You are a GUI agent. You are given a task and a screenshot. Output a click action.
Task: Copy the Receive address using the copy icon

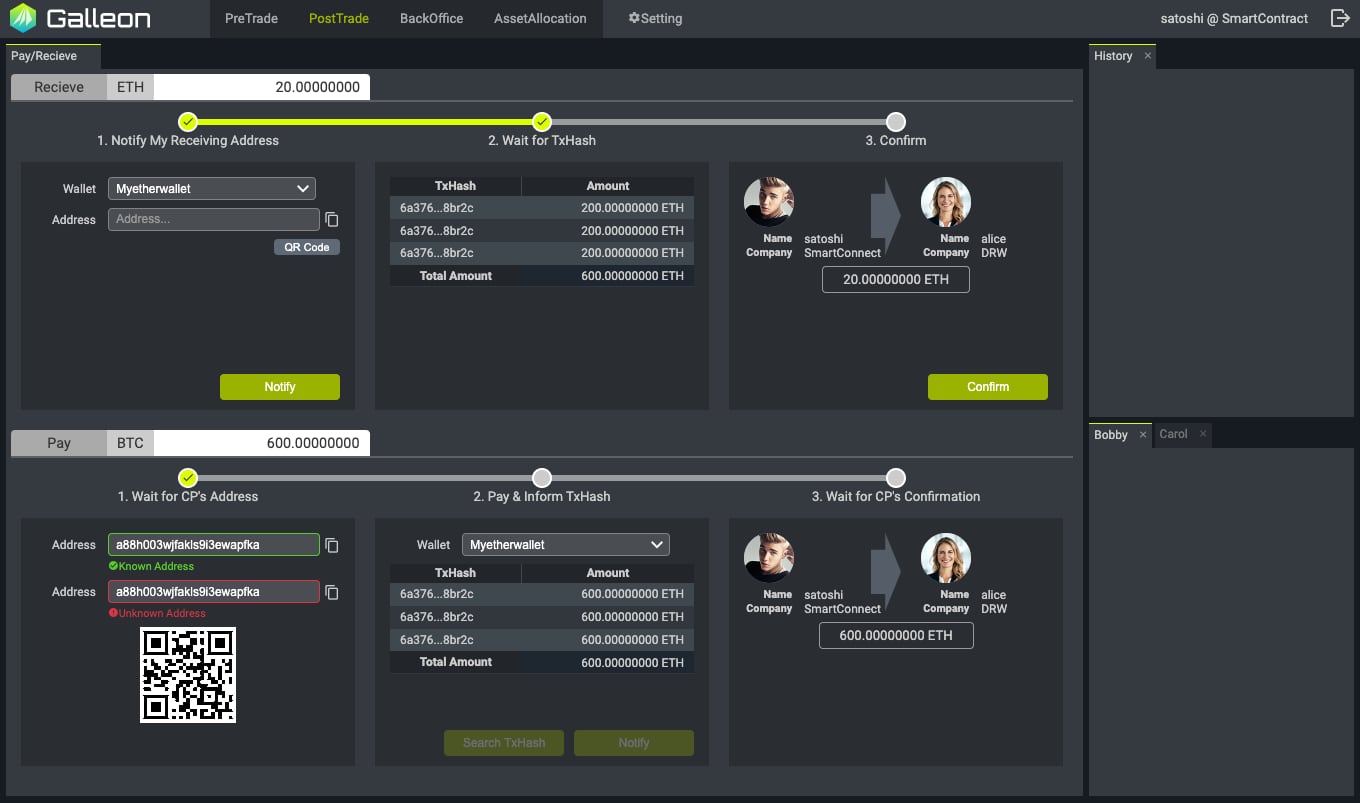pos(332,220)
